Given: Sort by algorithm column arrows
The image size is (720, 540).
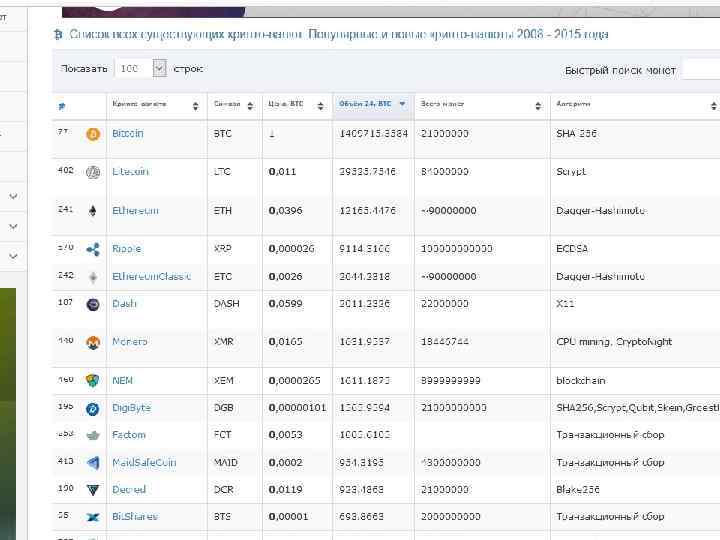Looking at the screenshot, I should pyautogui.click(x=714, y=106).
